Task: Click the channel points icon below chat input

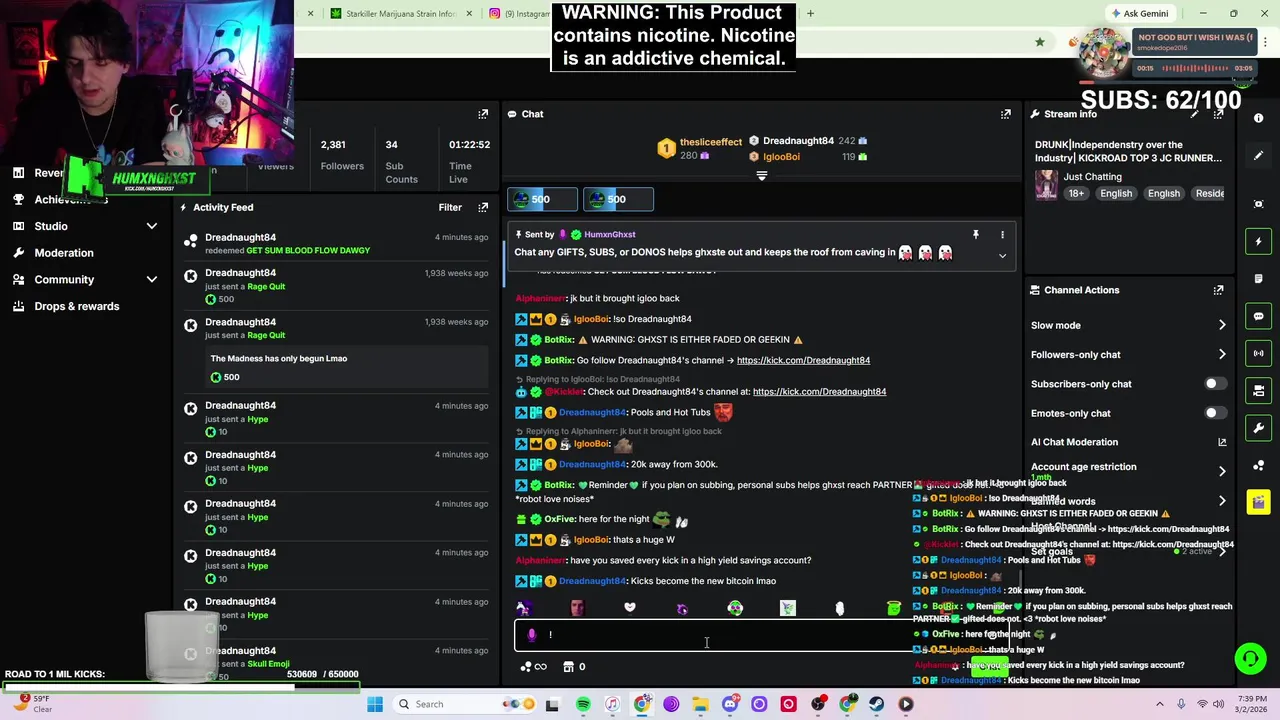Action: pyautogui.click(x=526, y=667)
